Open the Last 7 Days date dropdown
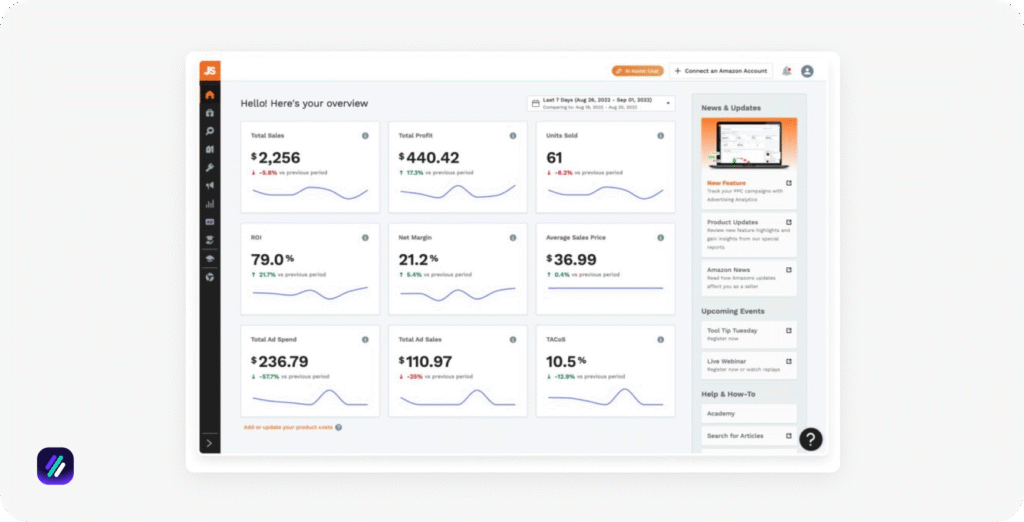Image resolution: width=1024 pixels, height=522 pixels. (601, 103)
